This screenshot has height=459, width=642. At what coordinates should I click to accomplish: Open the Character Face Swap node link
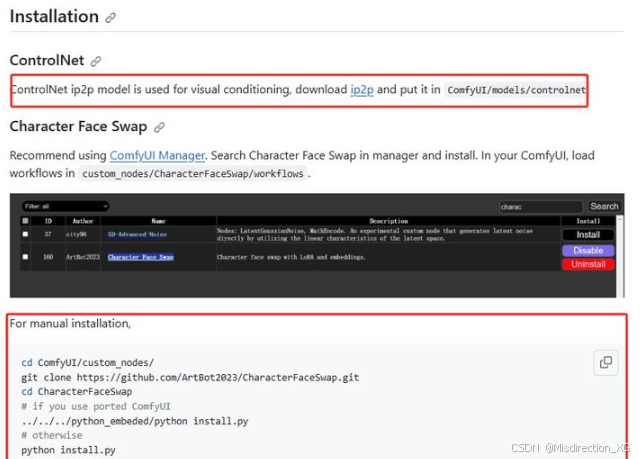[141, 257]
